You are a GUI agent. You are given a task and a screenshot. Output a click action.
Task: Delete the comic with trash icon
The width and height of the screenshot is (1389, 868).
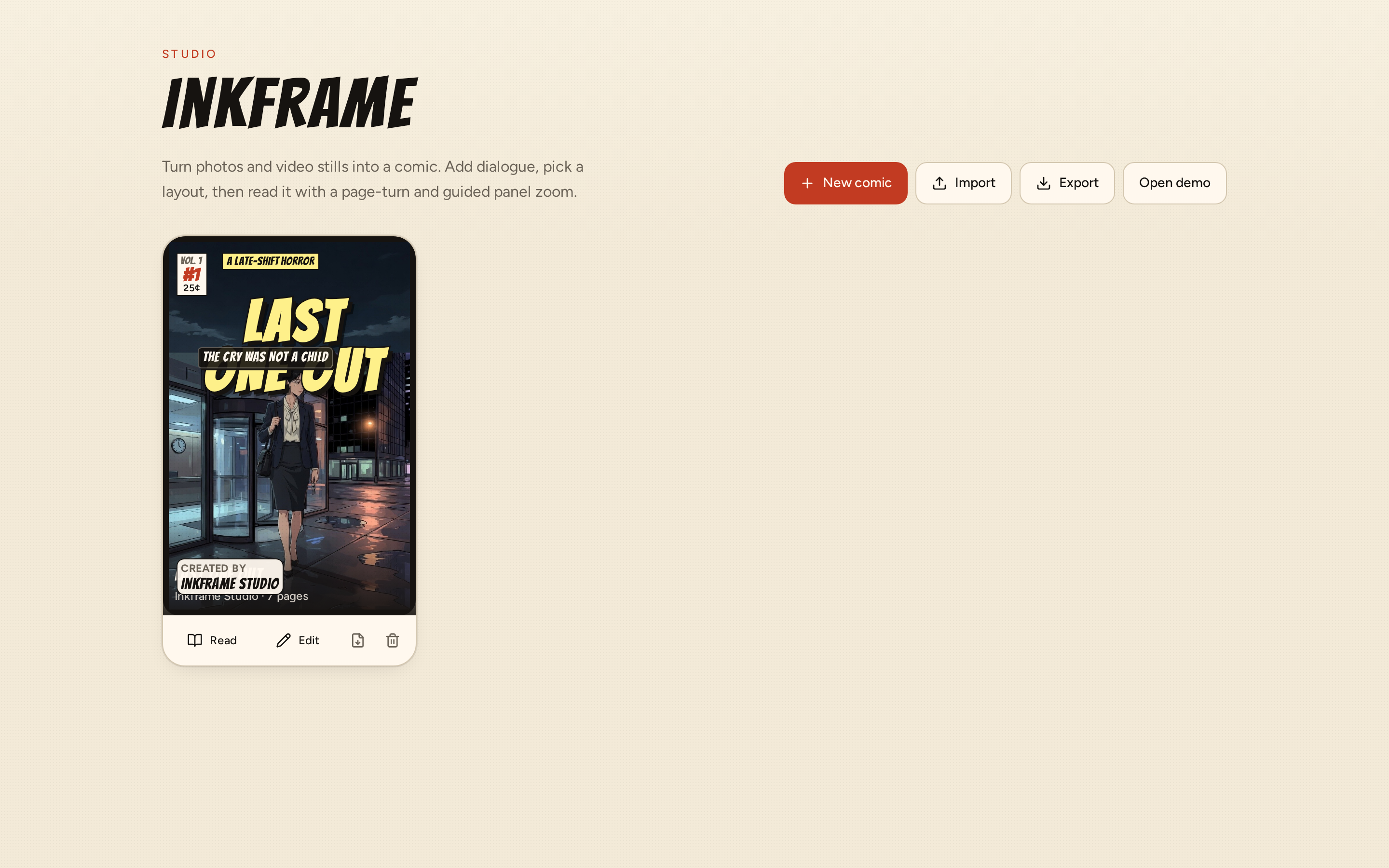[393, 640]
